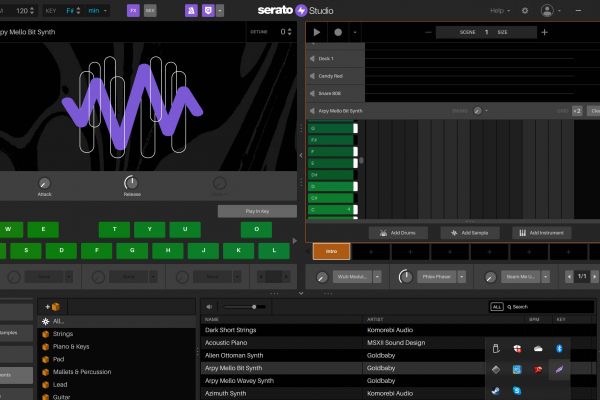Open the user account profile icon

547,10
